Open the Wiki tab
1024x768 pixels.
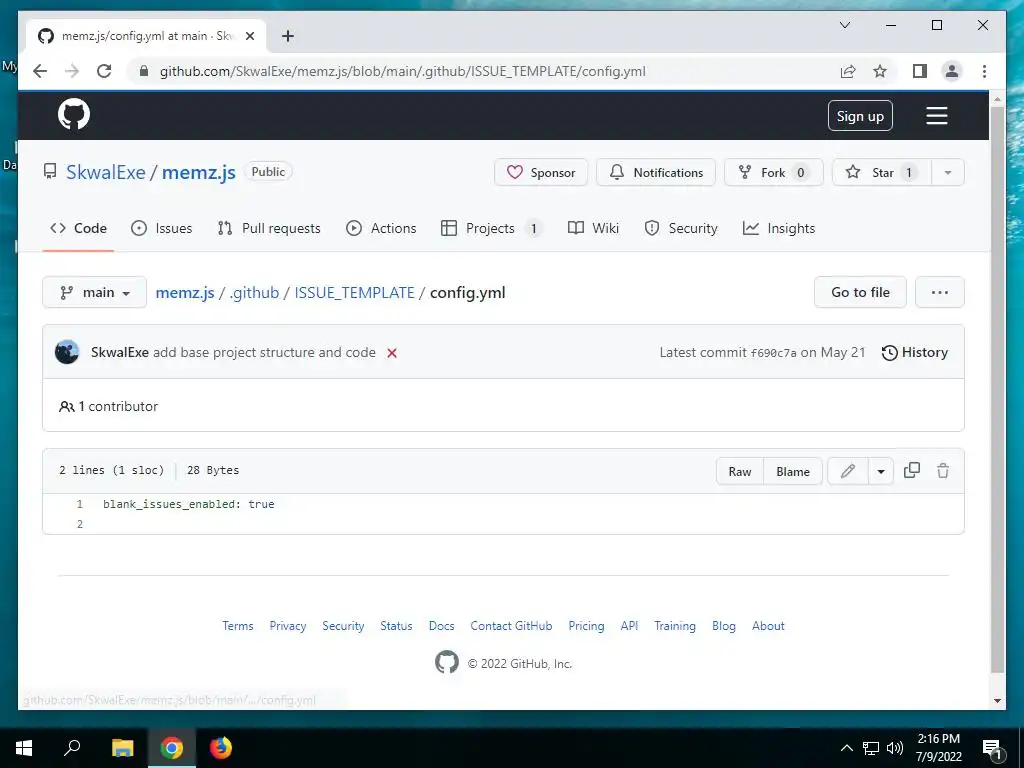tap(593, 228)
